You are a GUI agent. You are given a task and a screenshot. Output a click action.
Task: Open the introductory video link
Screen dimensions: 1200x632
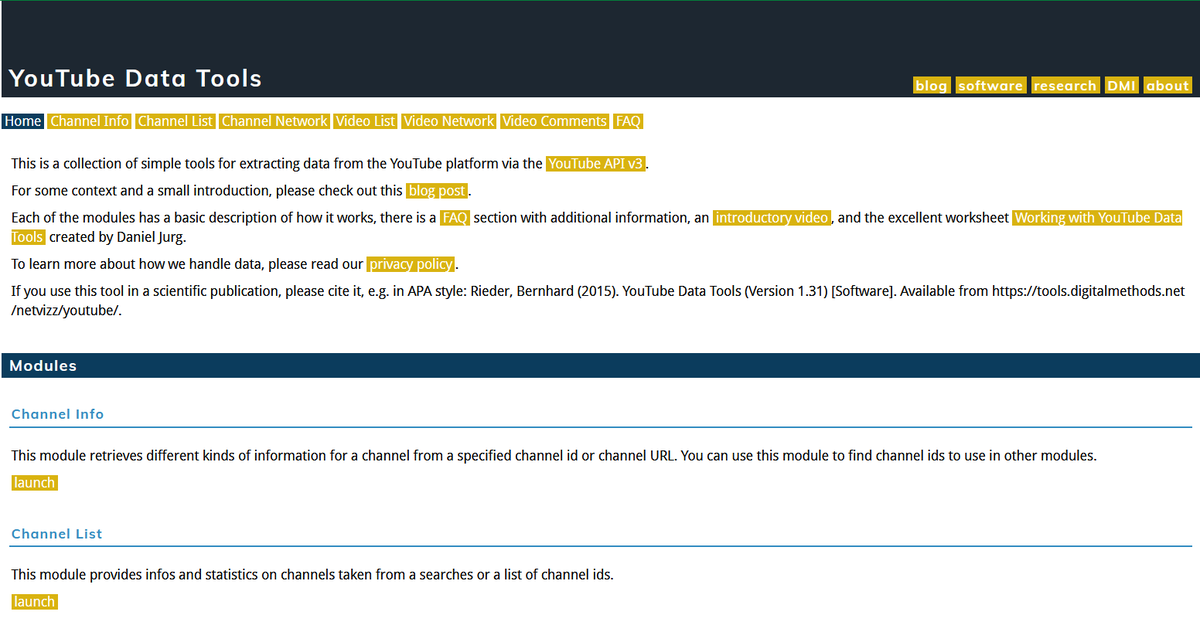pos(772,217)
